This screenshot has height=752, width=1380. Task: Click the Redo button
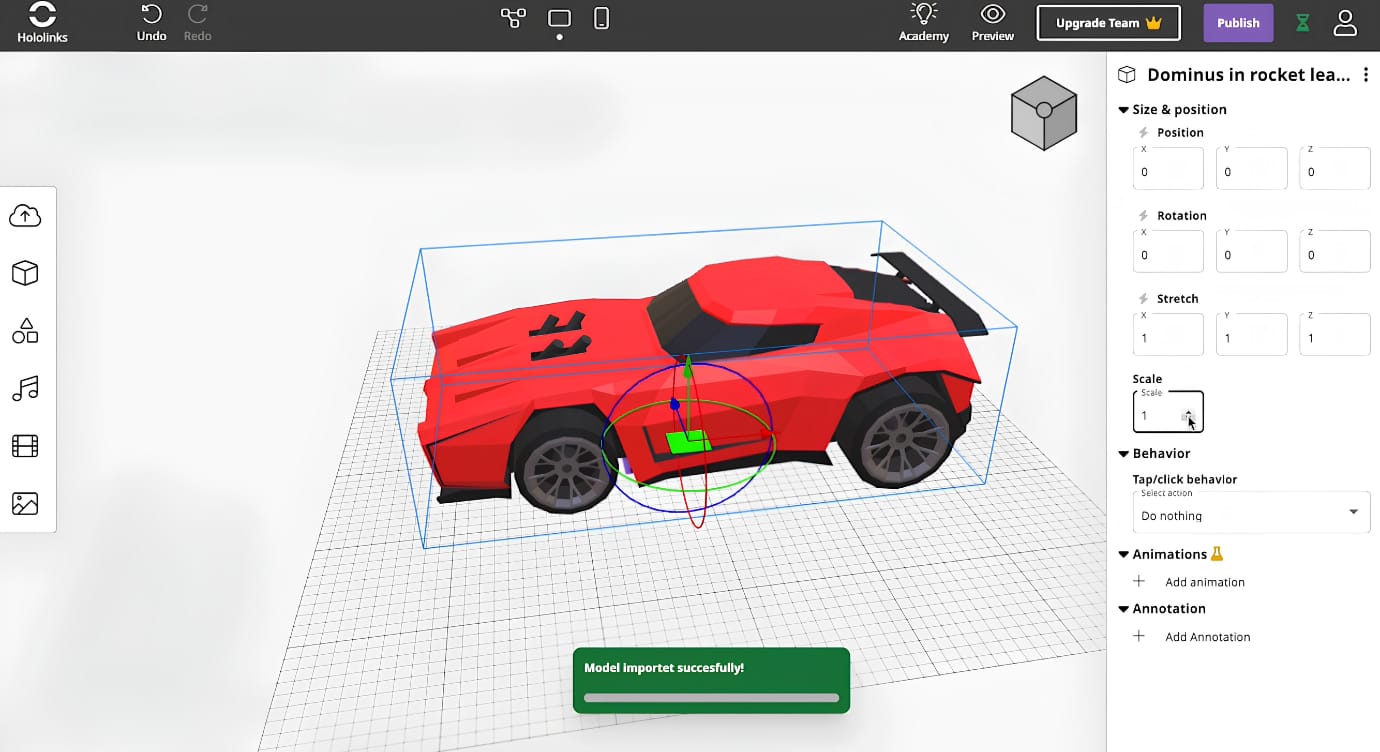pos(197,24)
